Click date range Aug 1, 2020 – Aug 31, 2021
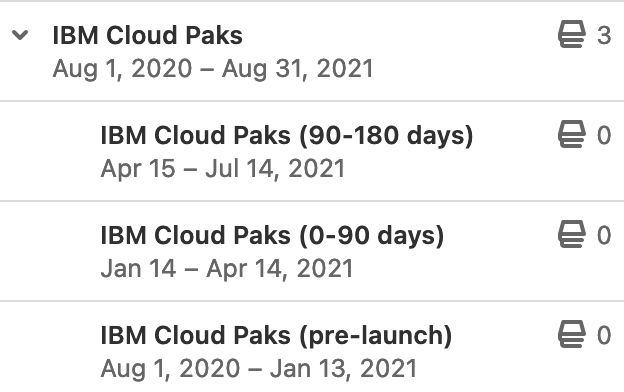Viewport: 624px width, 392px height. [213, 68]
